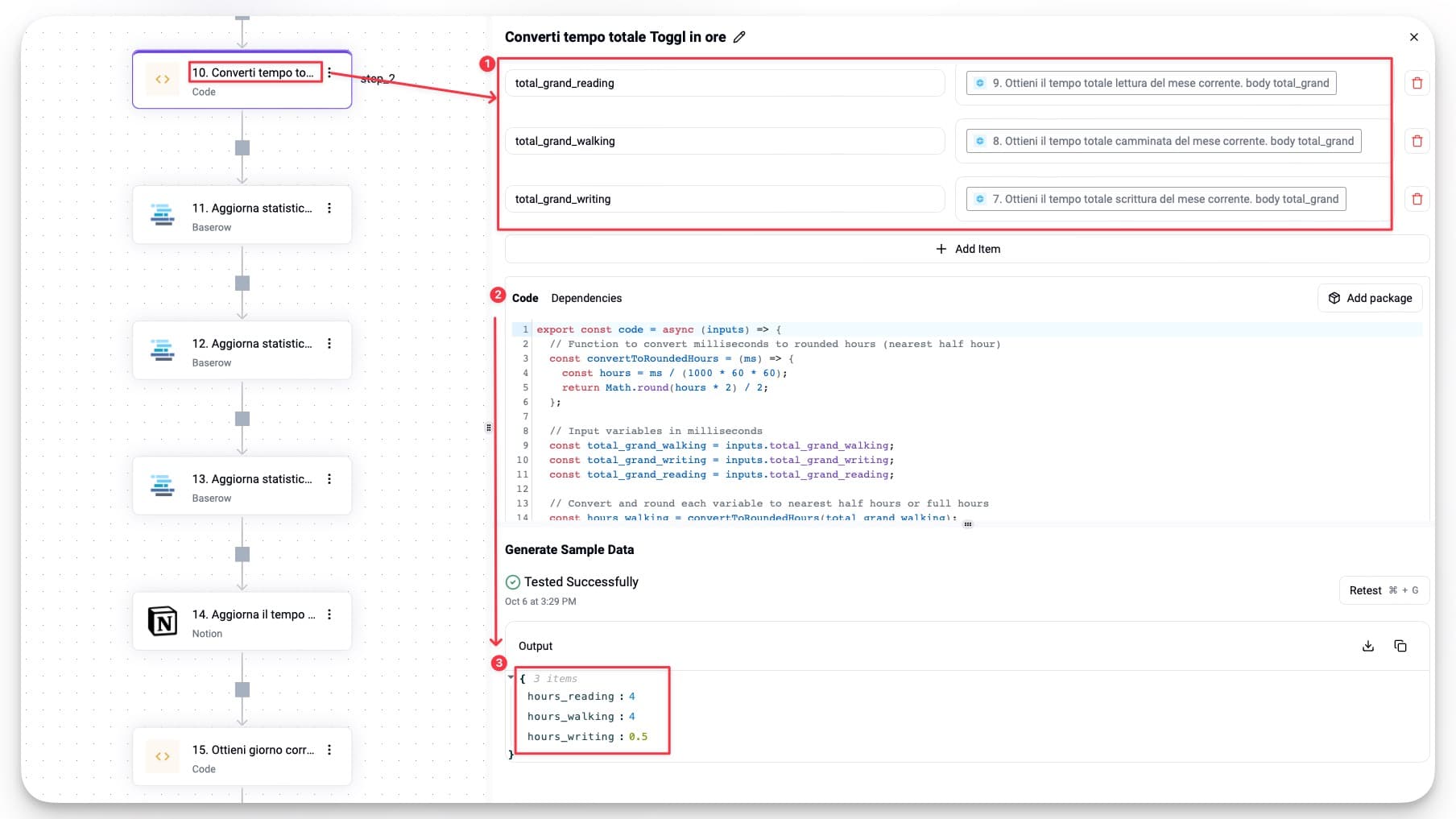Screen dimensions: 1456x819
Task: Switch to the Dependencies tab
Action: point(586,298)
